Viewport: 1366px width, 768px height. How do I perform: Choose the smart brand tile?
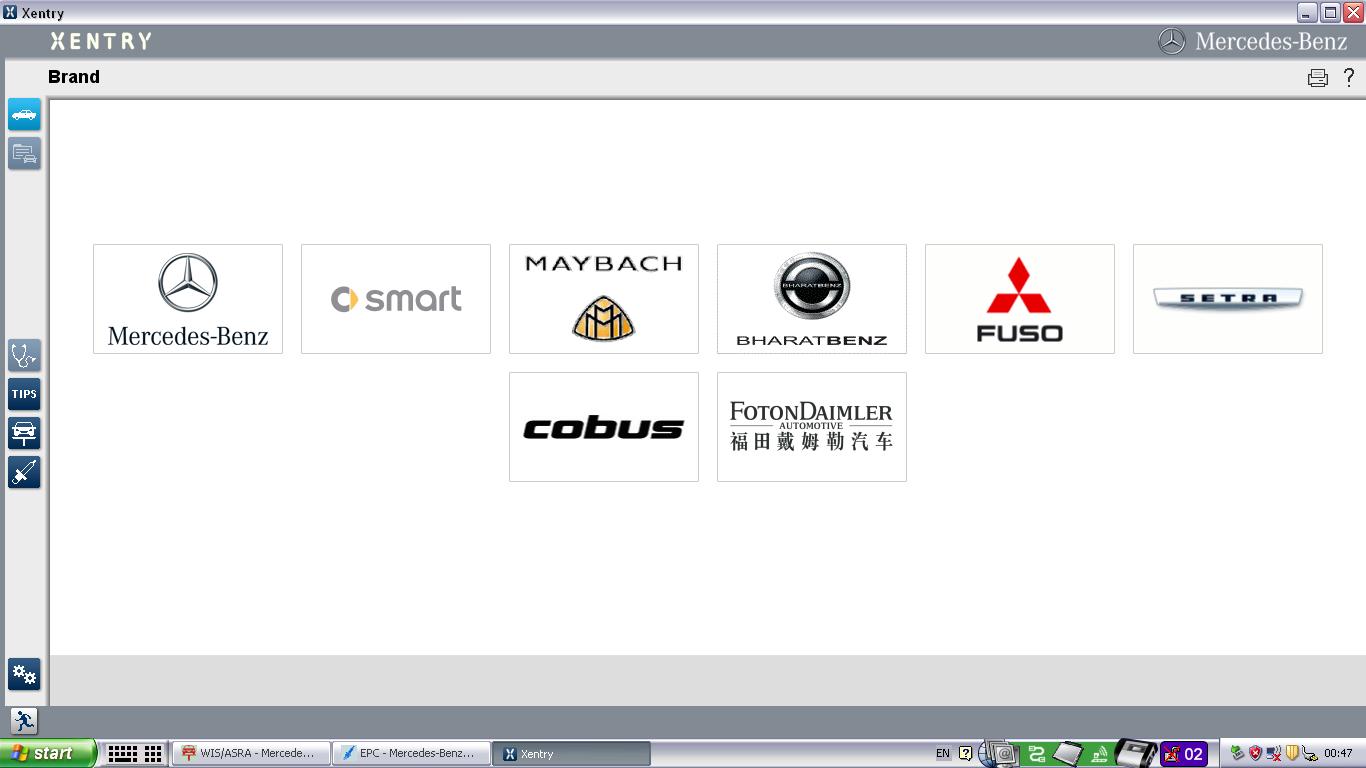[396, 299]
